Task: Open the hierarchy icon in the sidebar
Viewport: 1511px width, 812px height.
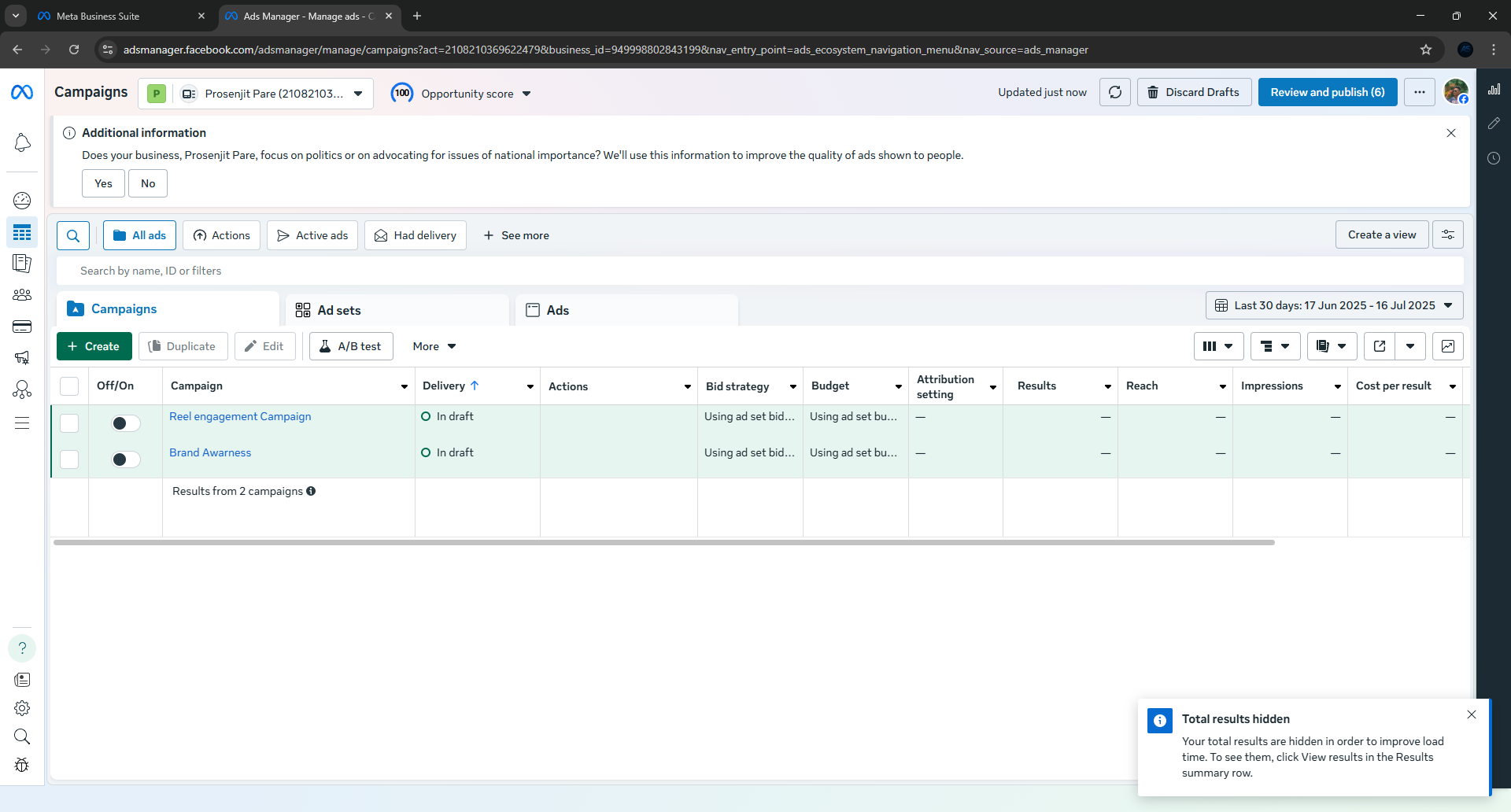Action: [22, 389]
